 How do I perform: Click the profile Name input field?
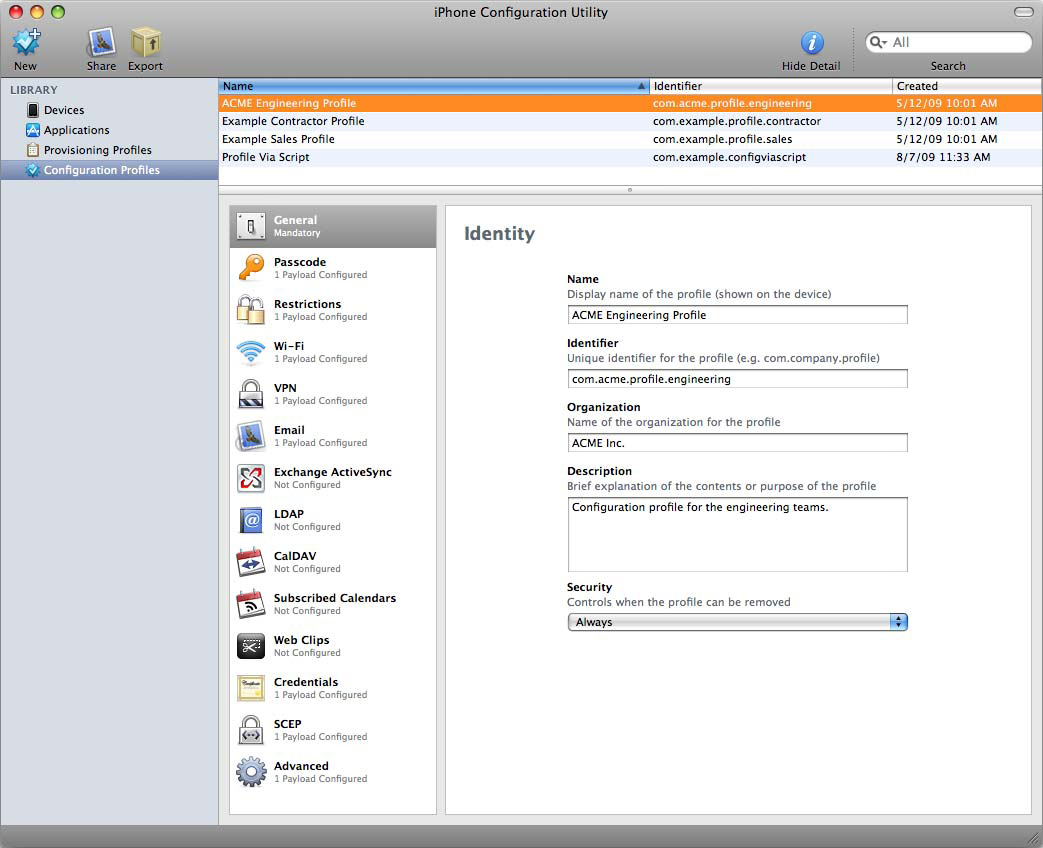(x=737, y=315)
